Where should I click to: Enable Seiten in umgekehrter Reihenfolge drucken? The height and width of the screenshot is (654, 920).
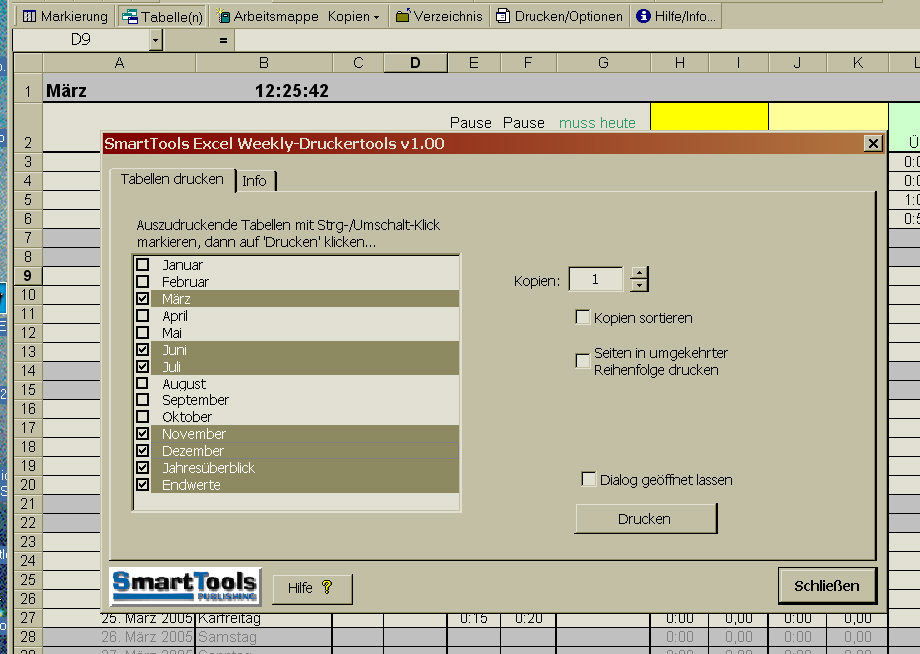pyautogui.click(x=583, y=361)
